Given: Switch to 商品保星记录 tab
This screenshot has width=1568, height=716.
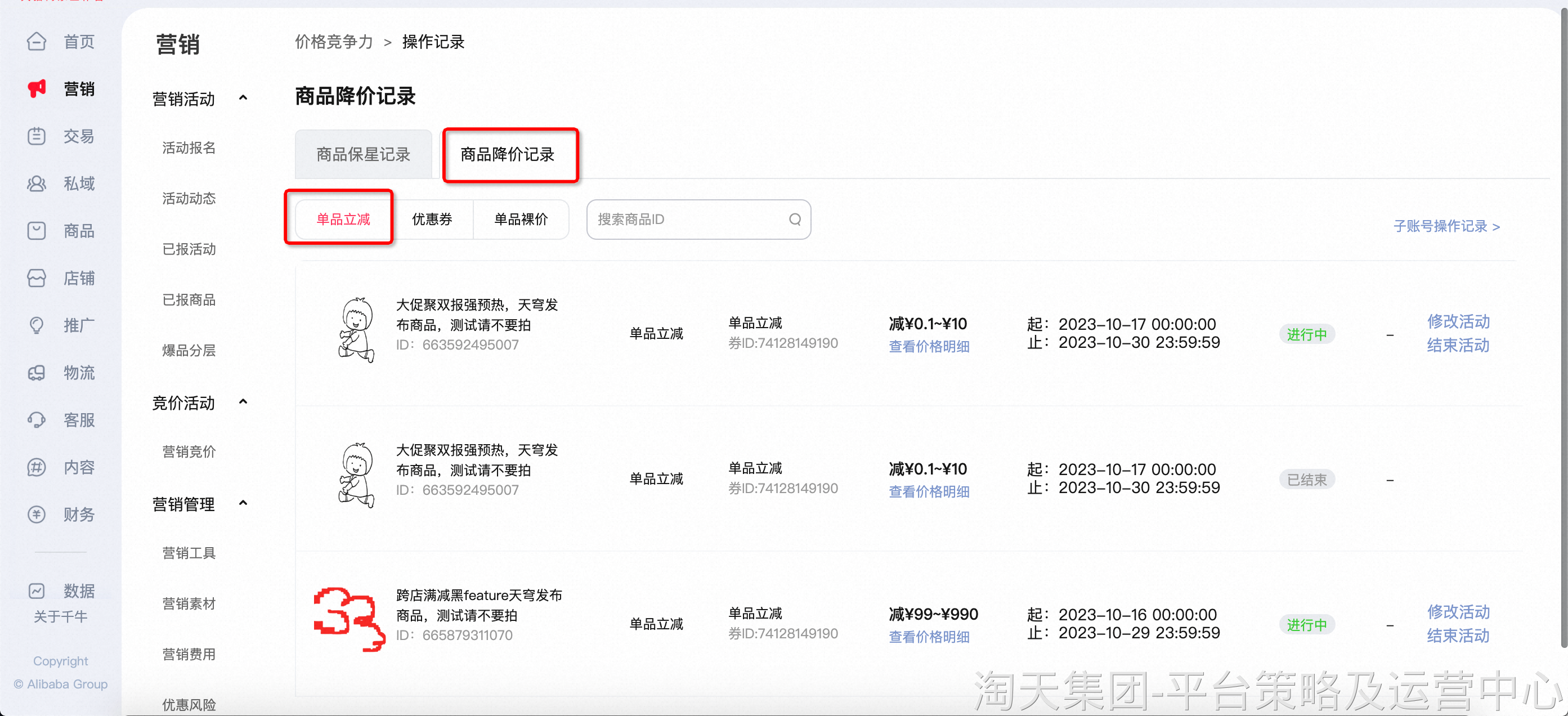Looking at the screenshot, I should pos(364,154).
